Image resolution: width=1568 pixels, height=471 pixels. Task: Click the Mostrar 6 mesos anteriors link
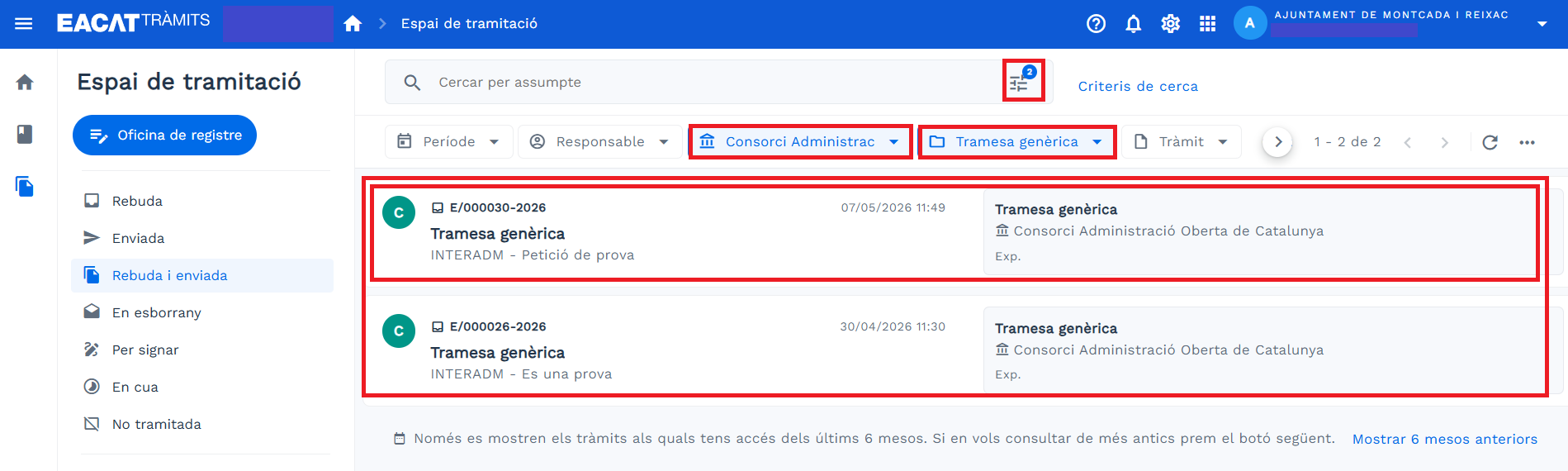point(1444,440)
